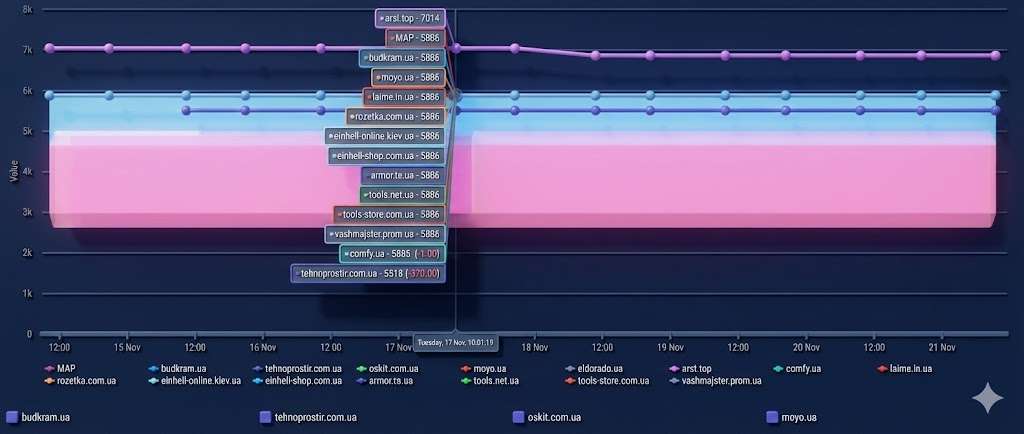Toggle rozetka.com.ua legend entry

pos(80,380)
